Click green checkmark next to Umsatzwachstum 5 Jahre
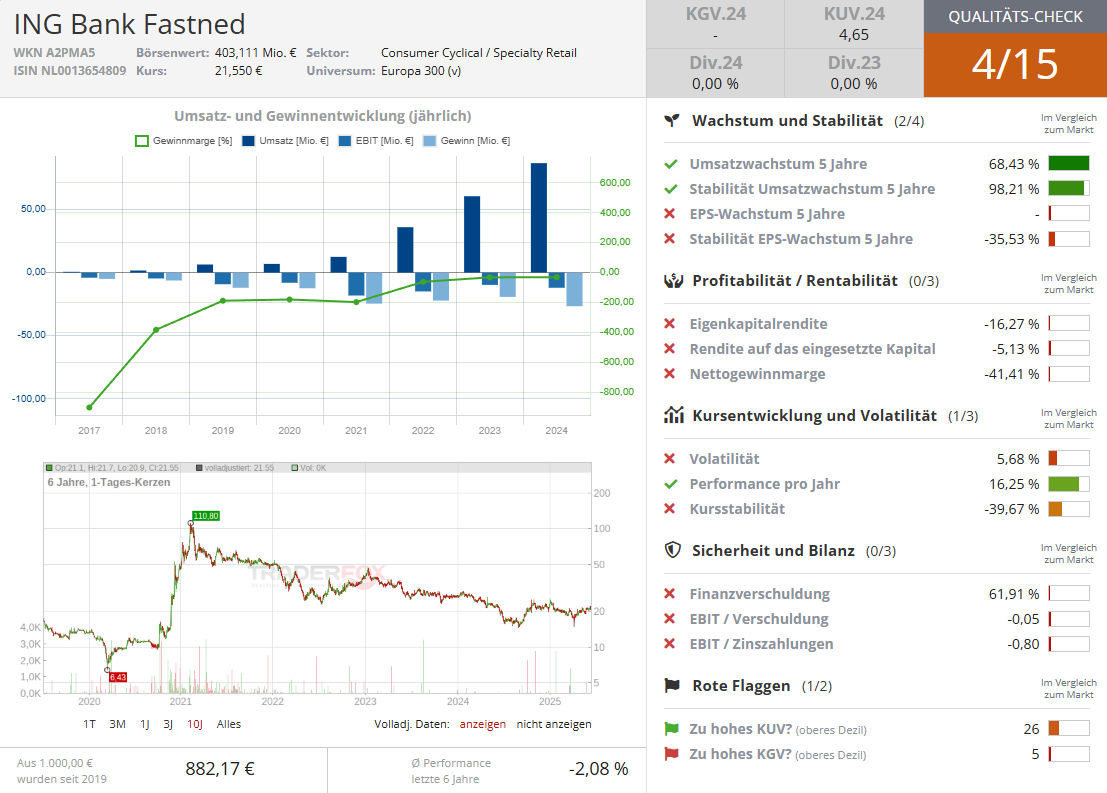 (671, 164)
